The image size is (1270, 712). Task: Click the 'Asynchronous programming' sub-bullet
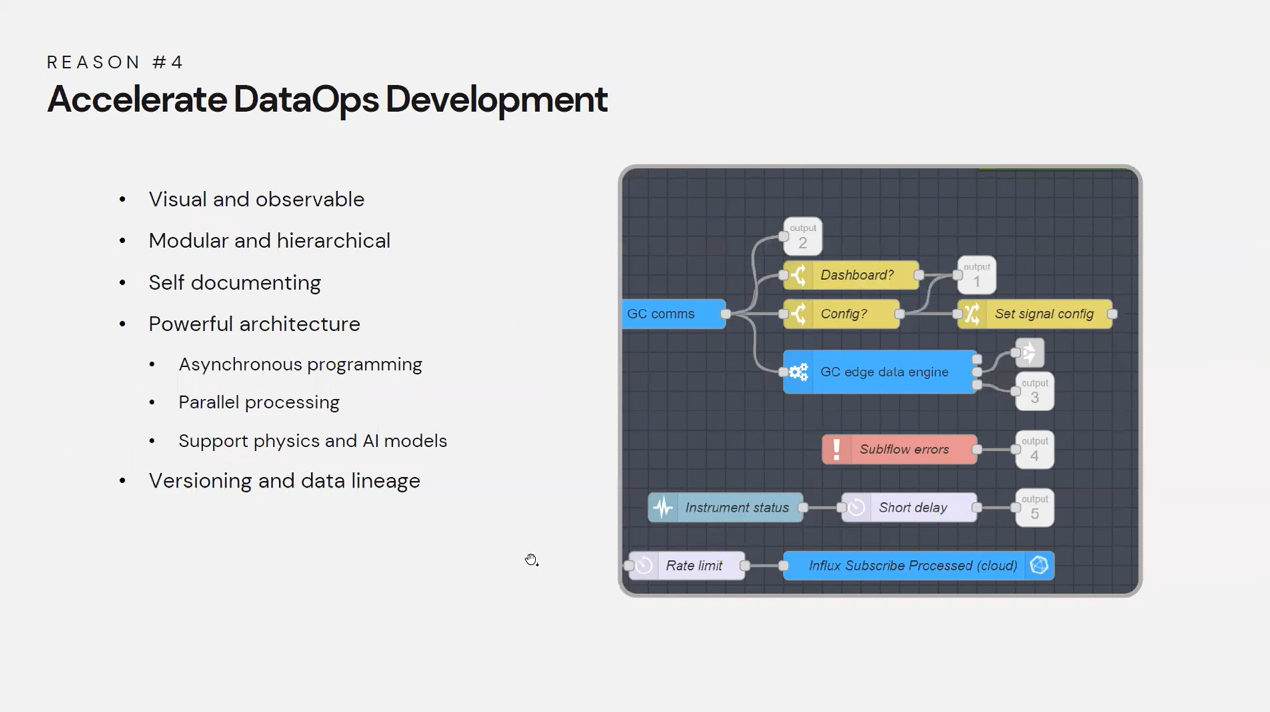click(300, 364)
